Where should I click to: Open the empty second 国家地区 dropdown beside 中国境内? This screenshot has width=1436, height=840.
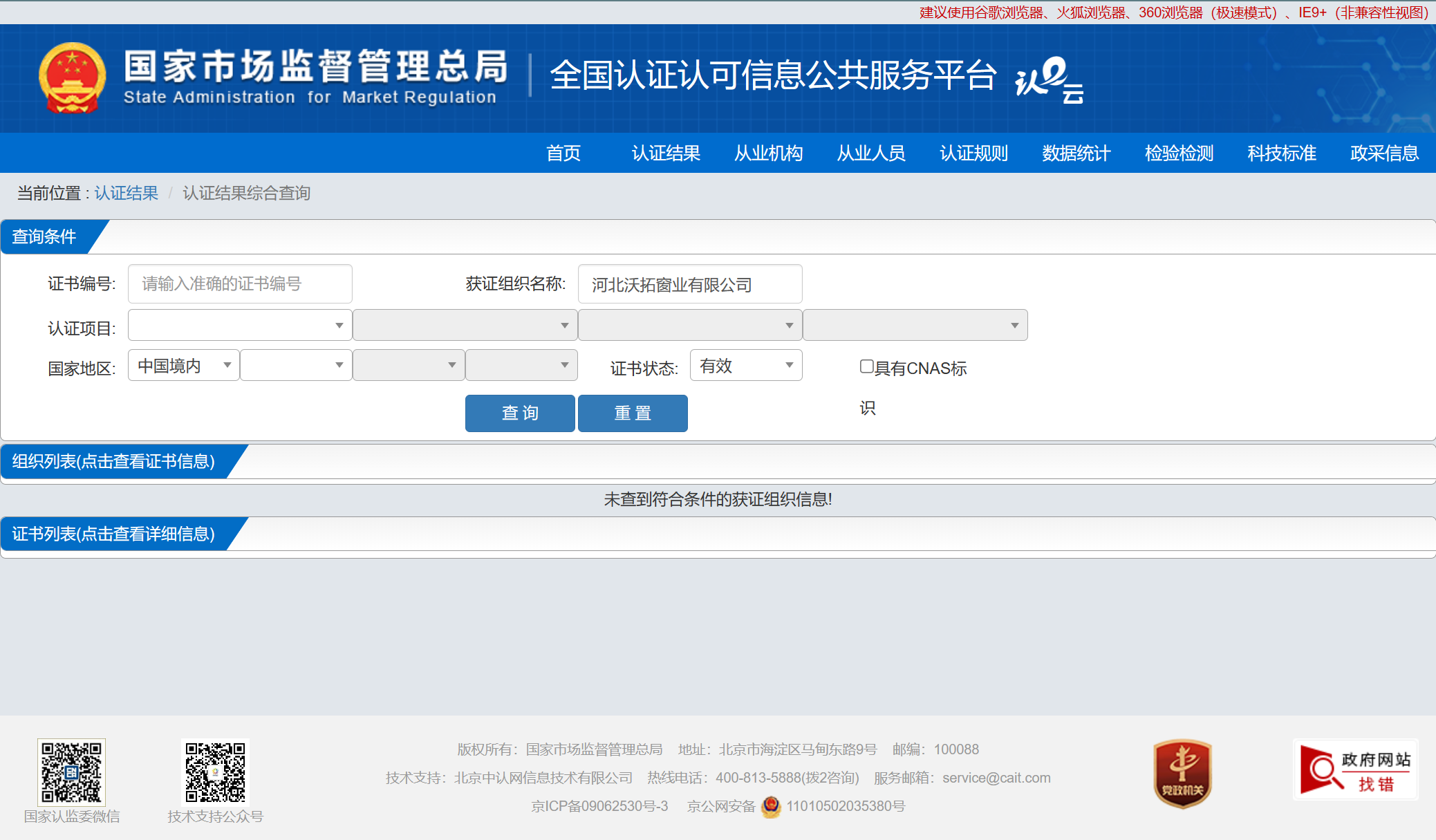(296, 365)
